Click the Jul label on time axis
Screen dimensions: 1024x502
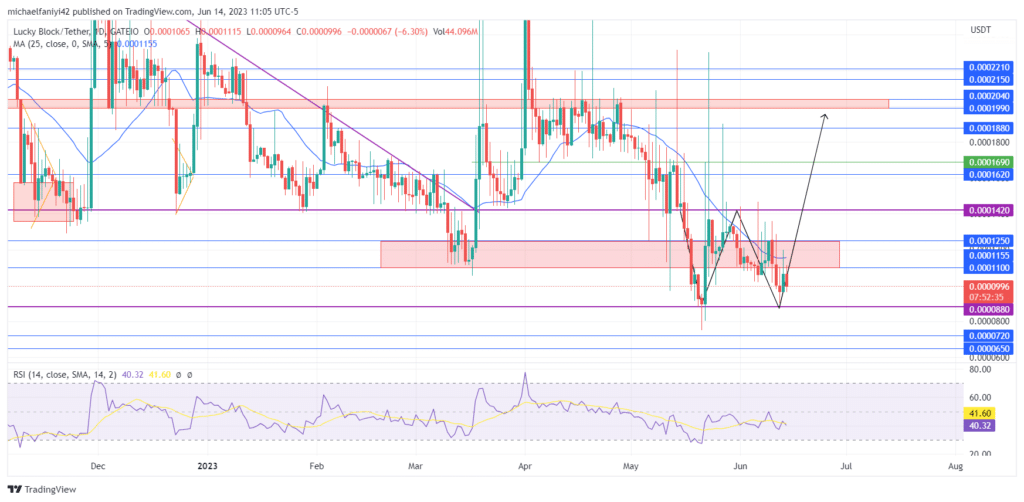point(846,466)
